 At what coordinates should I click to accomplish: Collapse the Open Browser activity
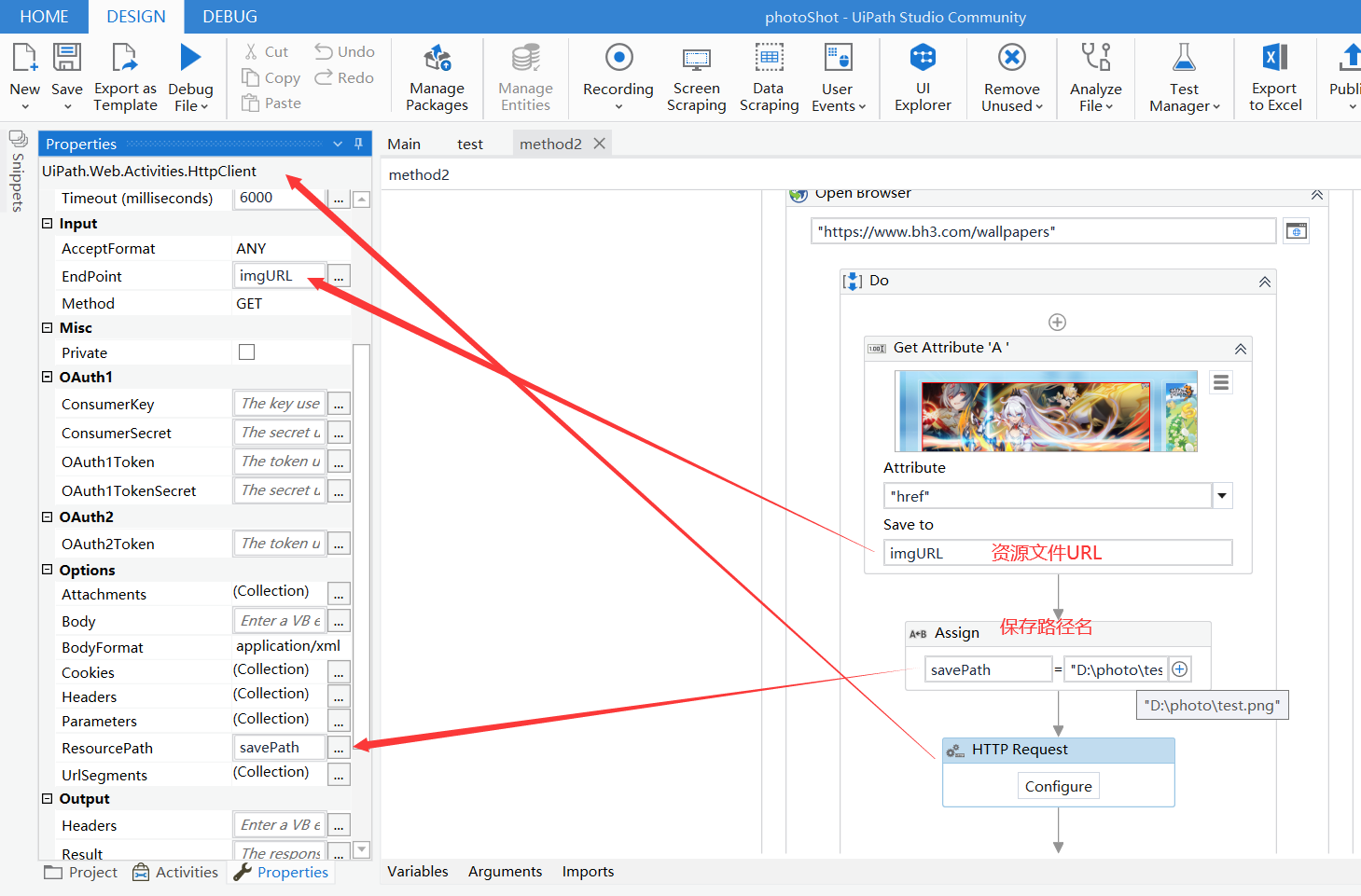(x=1317, y=194)
